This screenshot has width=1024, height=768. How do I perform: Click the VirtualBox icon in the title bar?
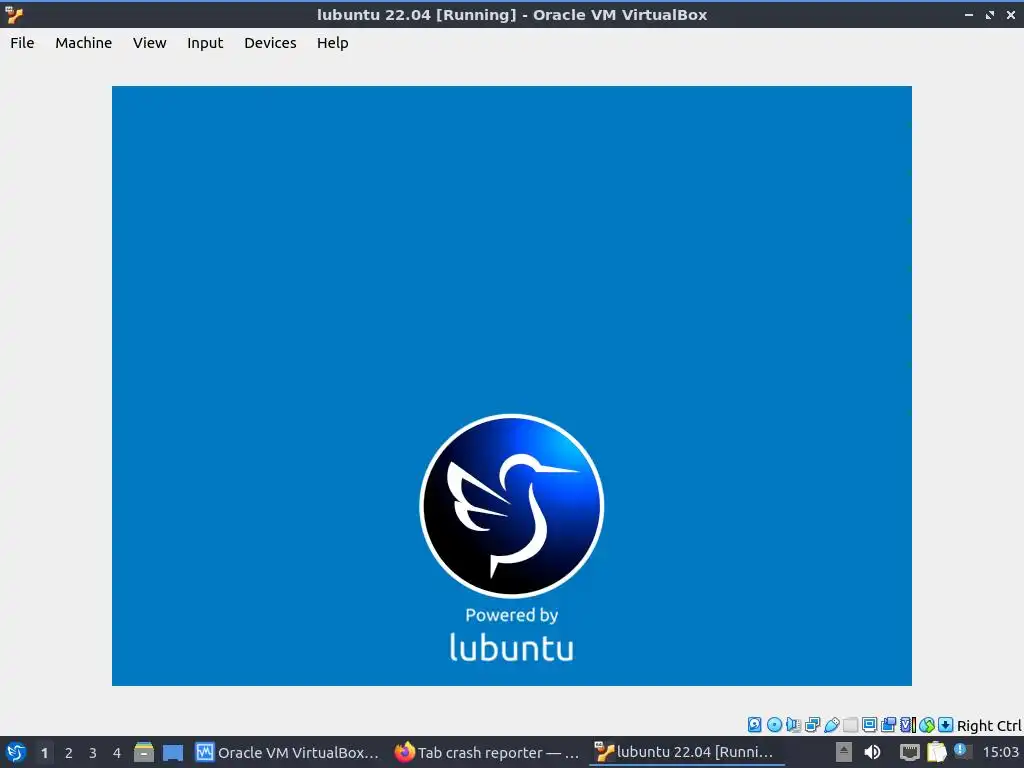pos(14,14)
